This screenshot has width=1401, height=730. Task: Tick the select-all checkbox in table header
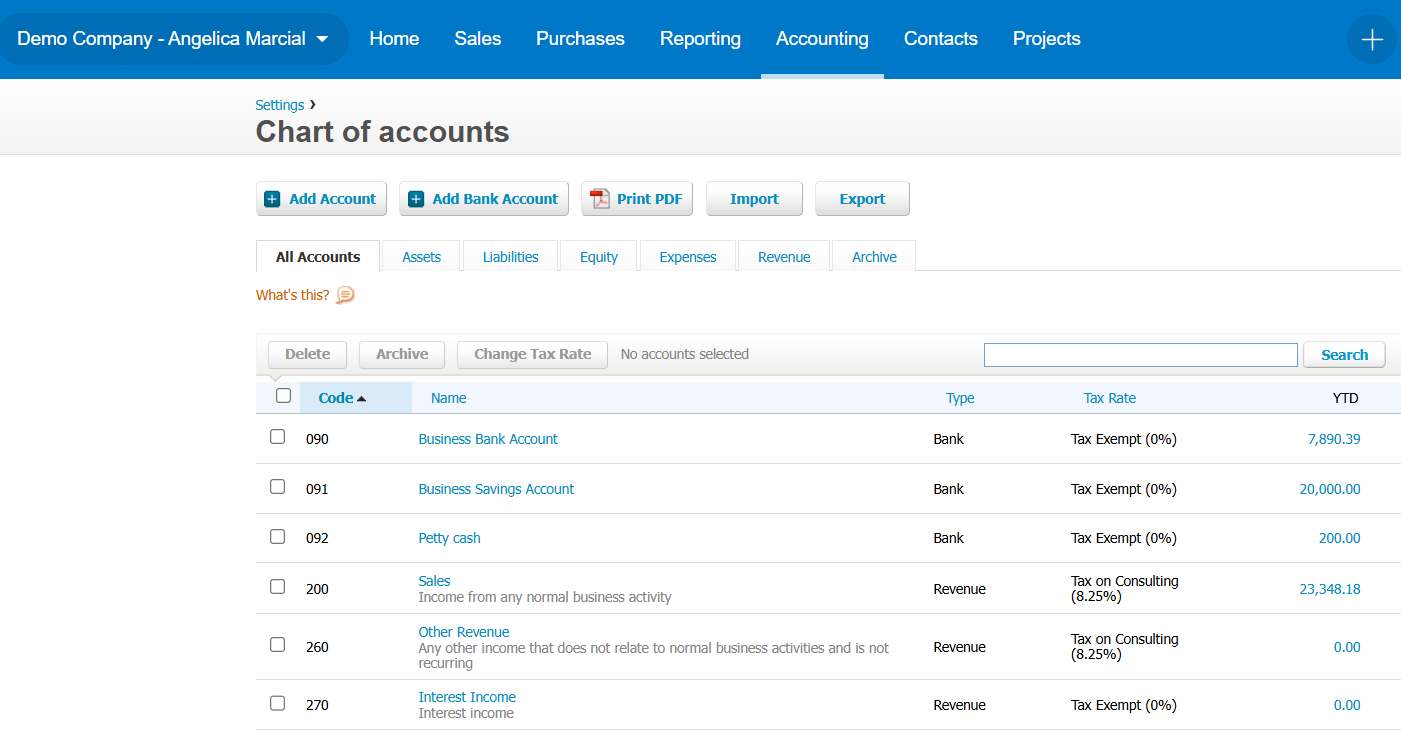click(x=283, y=396)
